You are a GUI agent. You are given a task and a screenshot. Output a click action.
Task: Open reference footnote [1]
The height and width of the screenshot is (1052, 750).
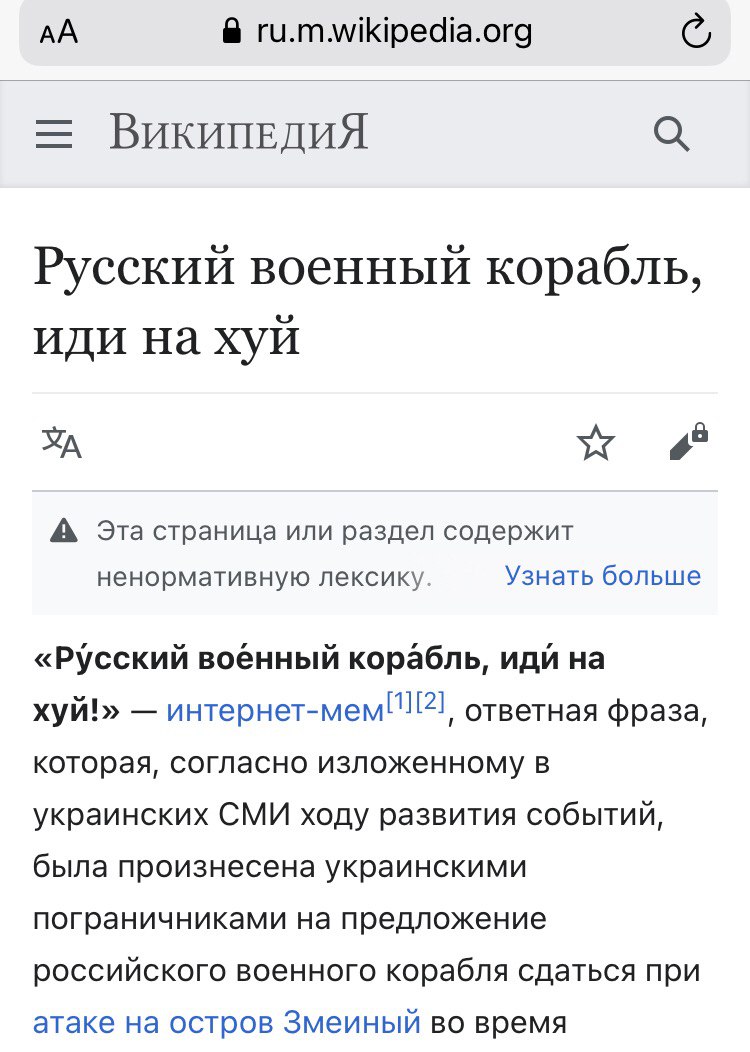tap(400, 703)
